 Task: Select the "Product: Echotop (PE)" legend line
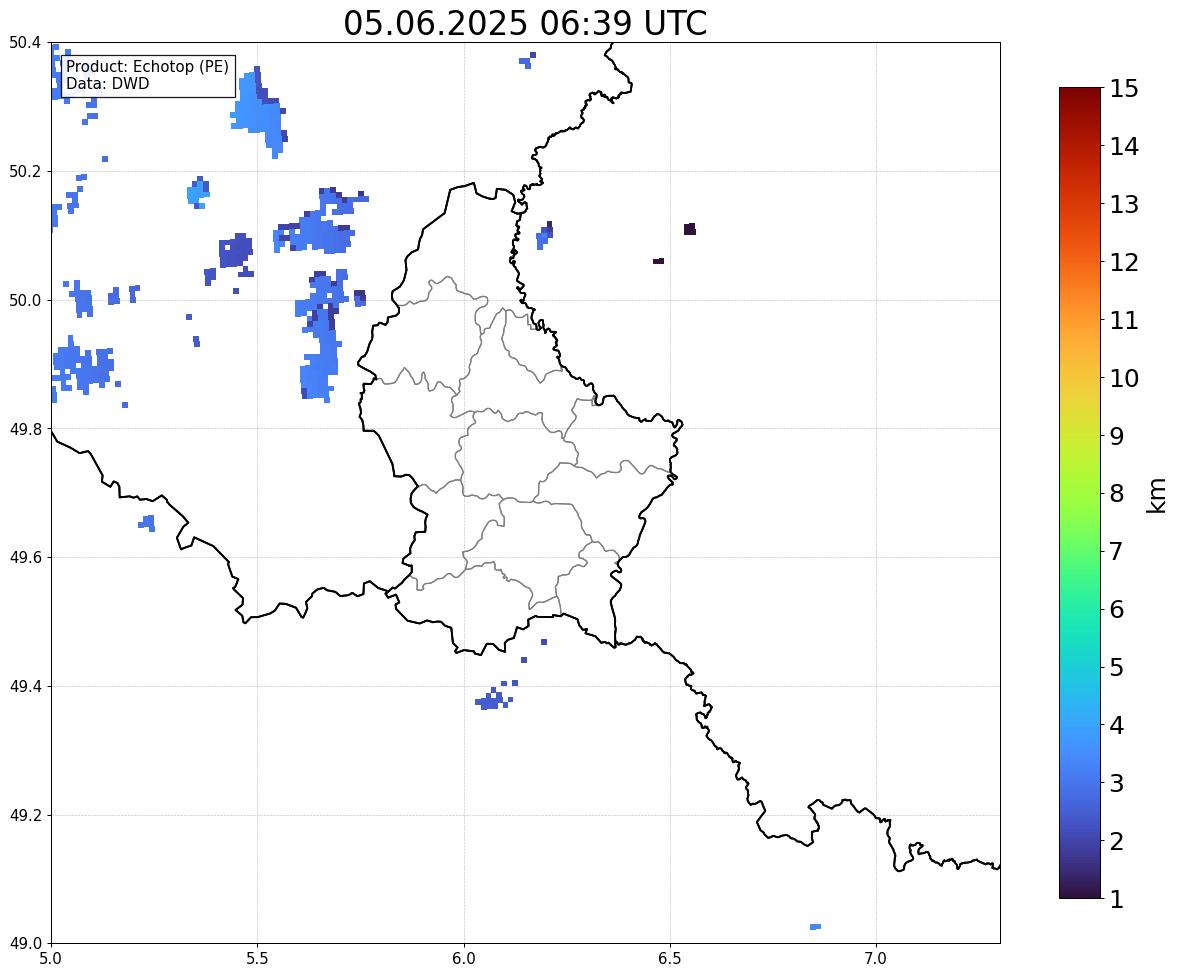coord(147,66)
